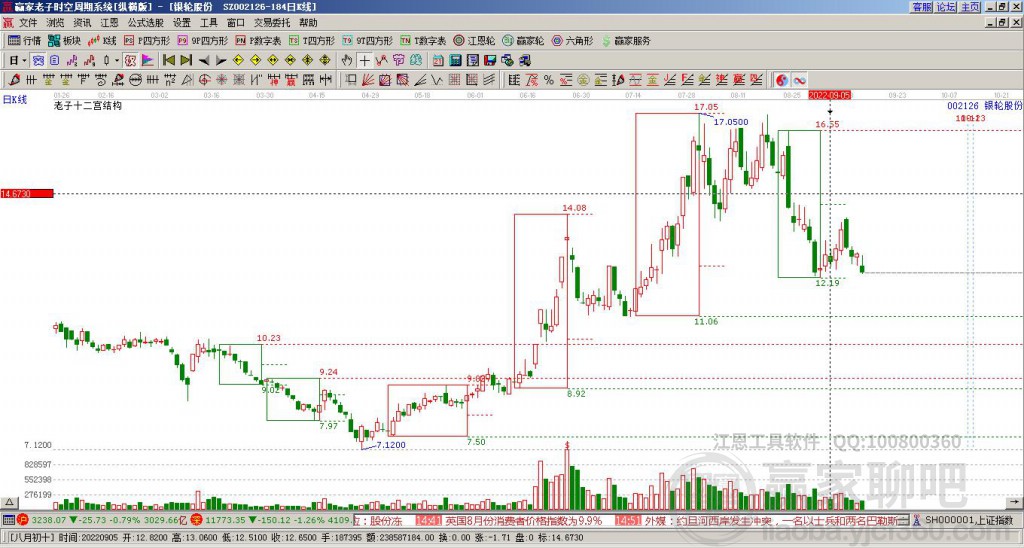
Task: Click the up-triangle button beside volume panel
Action: (9, 502)
